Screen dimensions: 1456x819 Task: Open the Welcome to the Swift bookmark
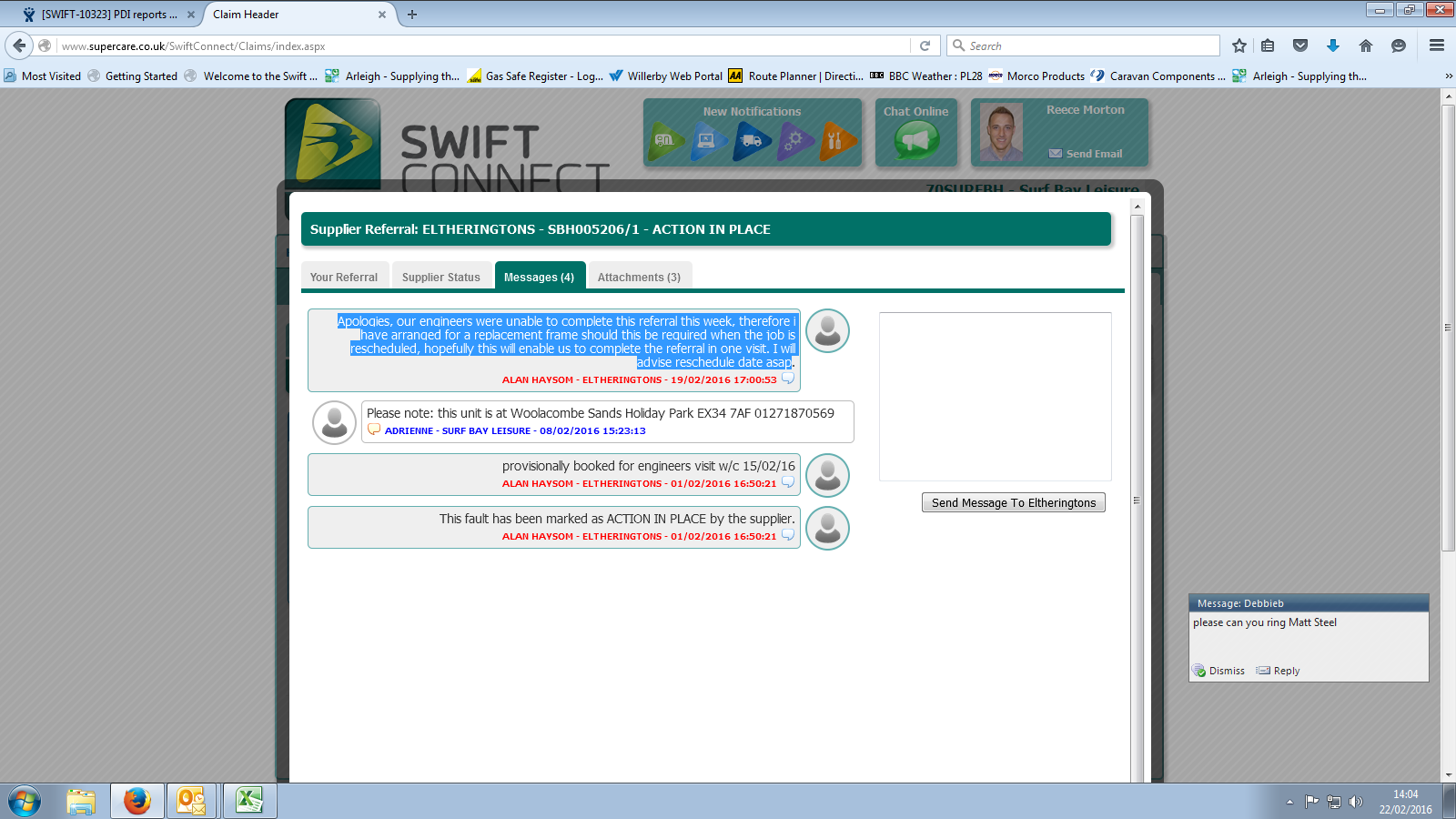click(251, 76)
